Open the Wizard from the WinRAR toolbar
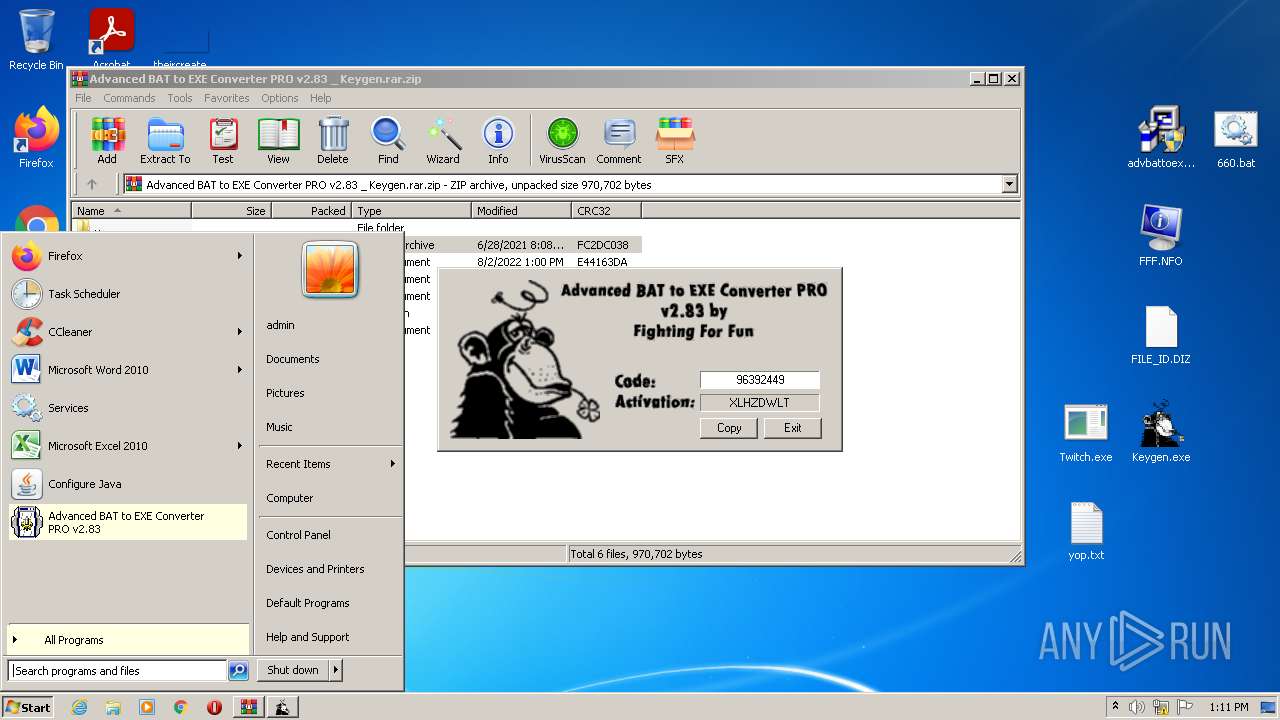1280x720 pixels. point(443,141)
